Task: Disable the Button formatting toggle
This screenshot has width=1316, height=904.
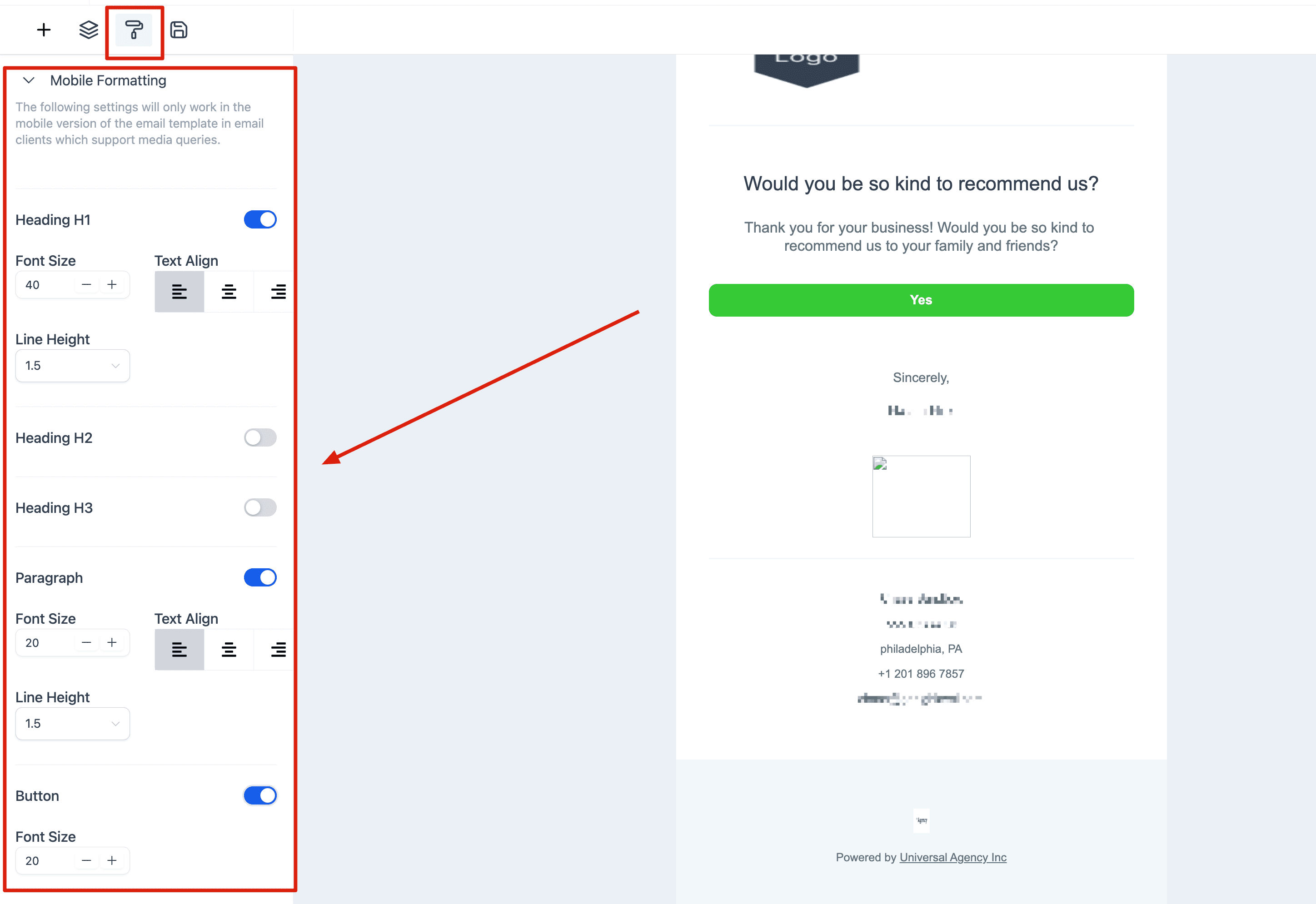Action: click(260, 795)
